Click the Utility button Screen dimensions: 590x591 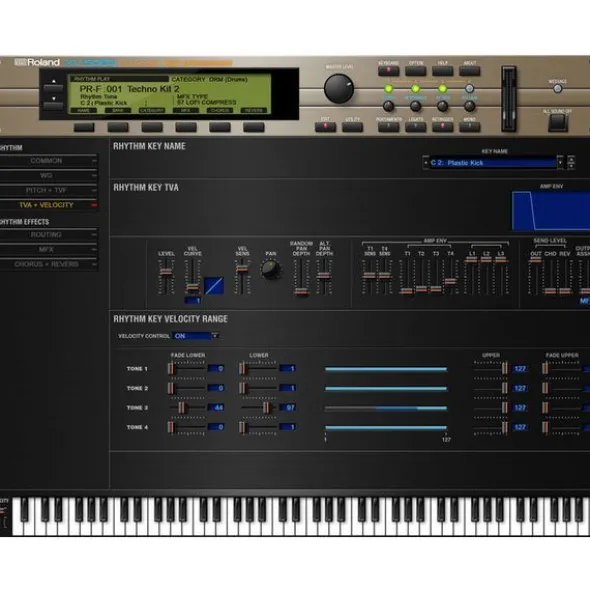coord(352,127)
